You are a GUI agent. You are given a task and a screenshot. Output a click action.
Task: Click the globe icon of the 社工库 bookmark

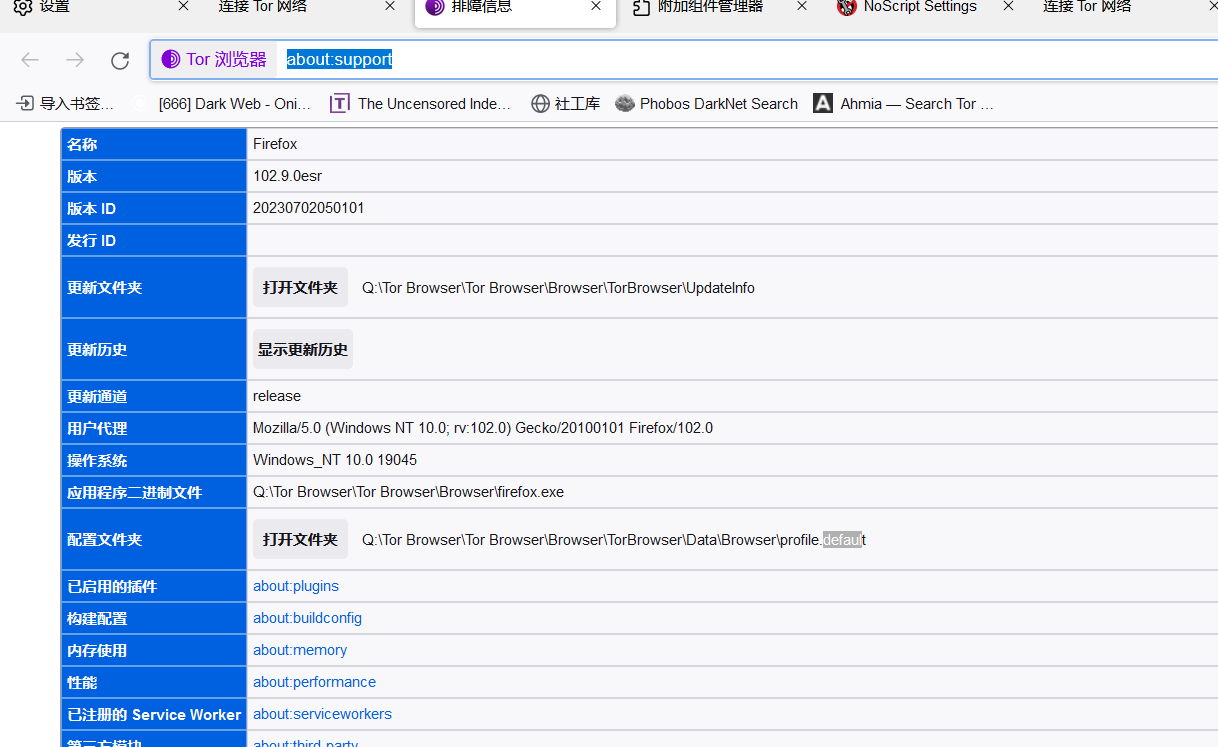tap(541, 103)
